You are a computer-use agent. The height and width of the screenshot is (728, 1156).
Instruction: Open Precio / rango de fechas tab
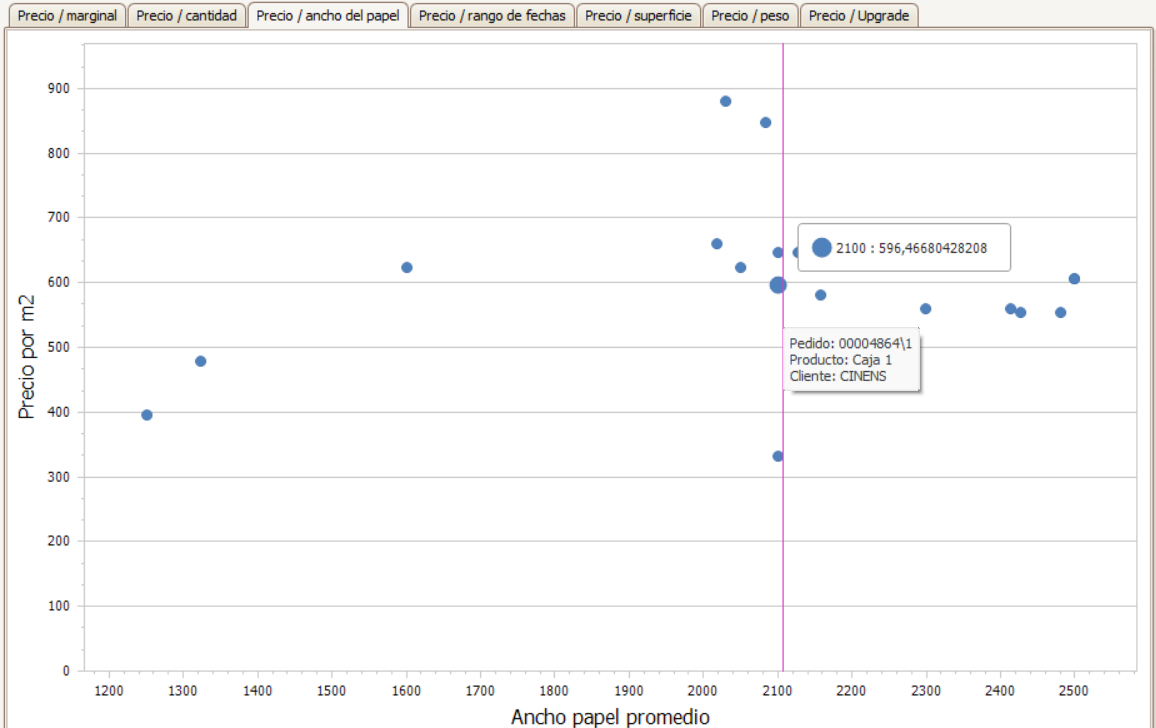tap(492, 15)
